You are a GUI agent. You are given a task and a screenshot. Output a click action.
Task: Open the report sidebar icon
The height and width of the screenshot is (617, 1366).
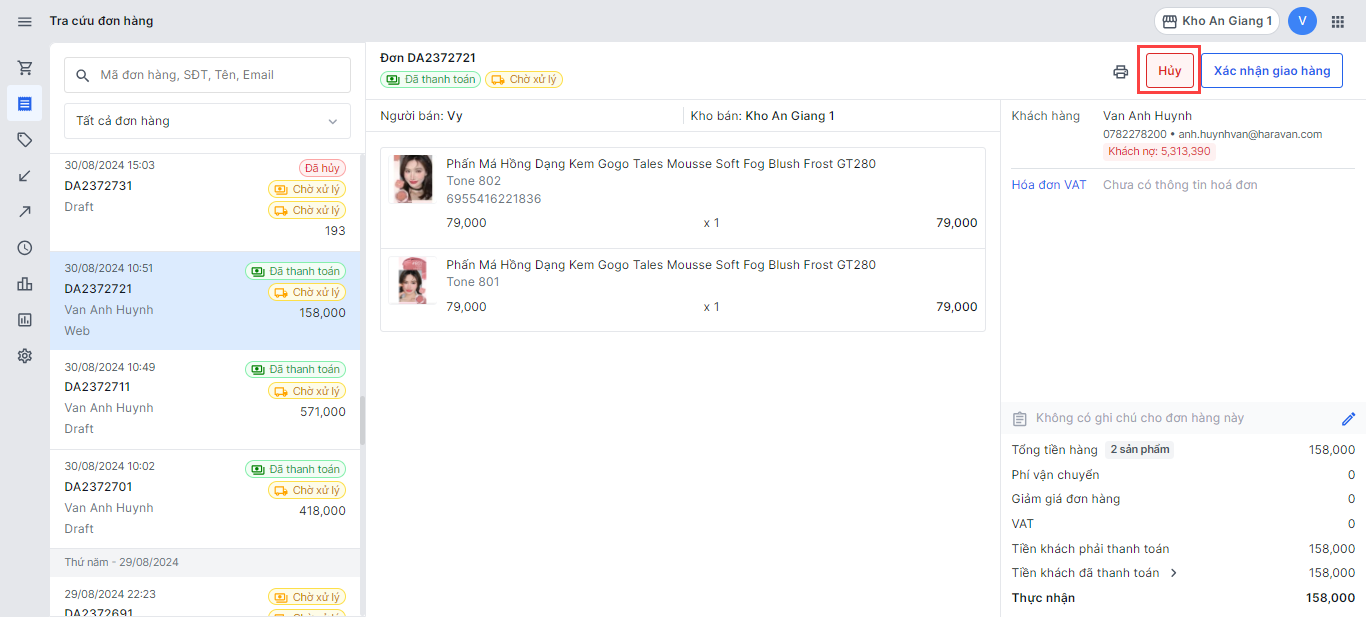coord(25,320)
